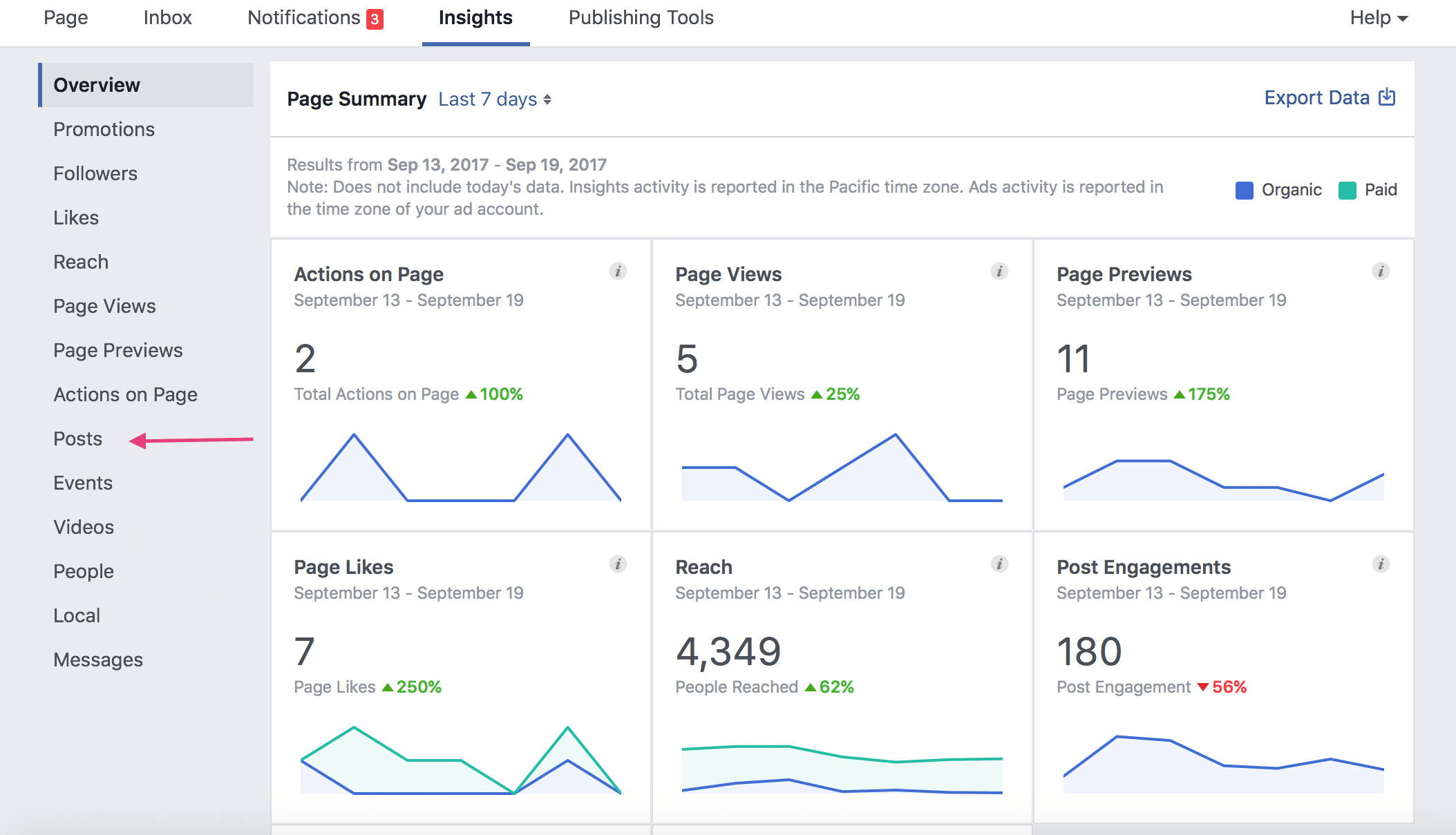Click the Post Engagements card title

(1144, 567)
